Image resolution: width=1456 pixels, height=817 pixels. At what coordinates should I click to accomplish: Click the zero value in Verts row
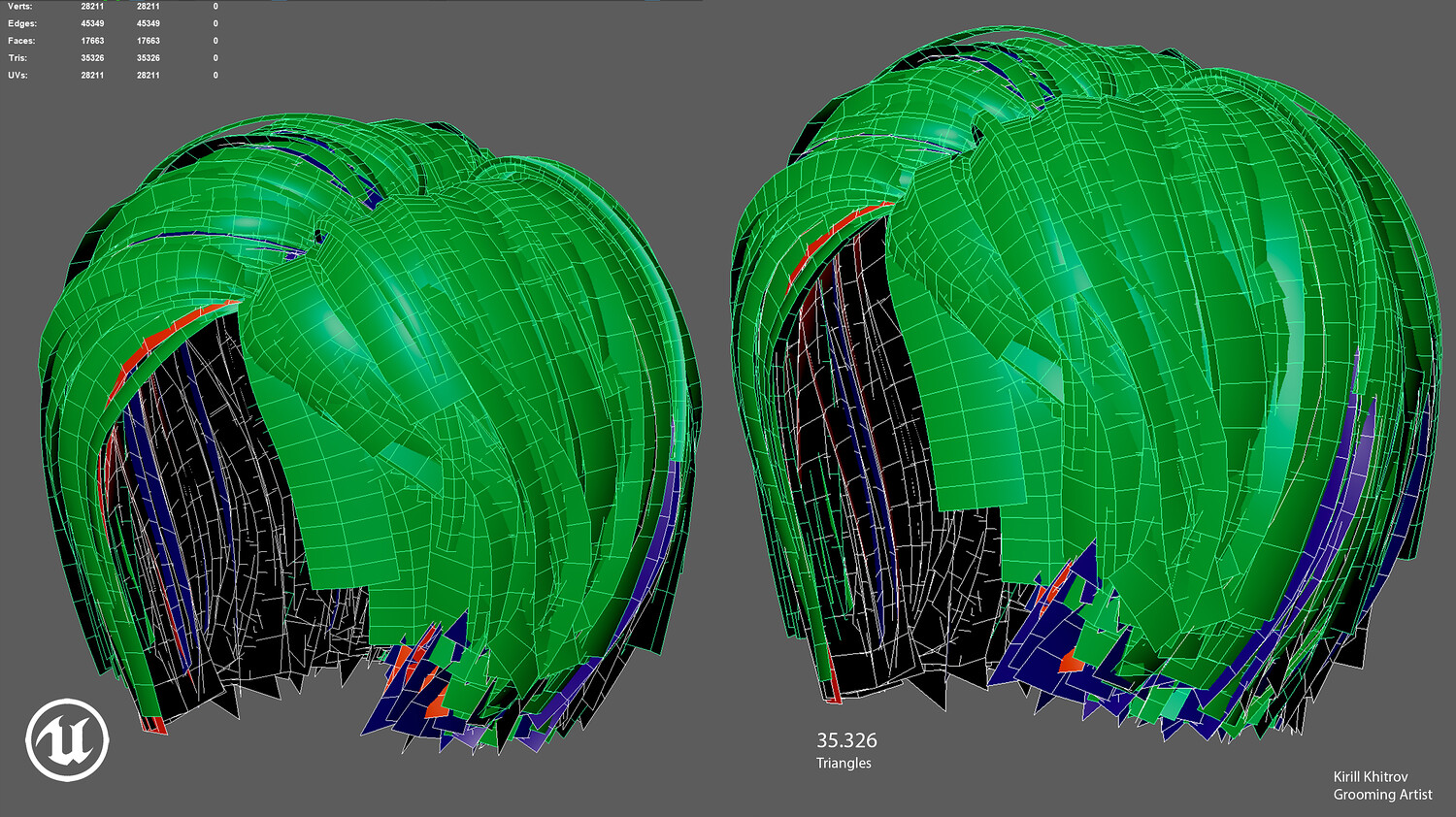[x=215, y=7]
